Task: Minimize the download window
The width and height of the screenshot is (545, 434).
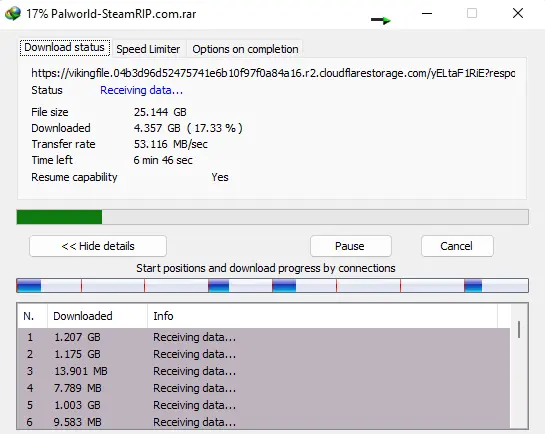Action: [x=427, y=14]
